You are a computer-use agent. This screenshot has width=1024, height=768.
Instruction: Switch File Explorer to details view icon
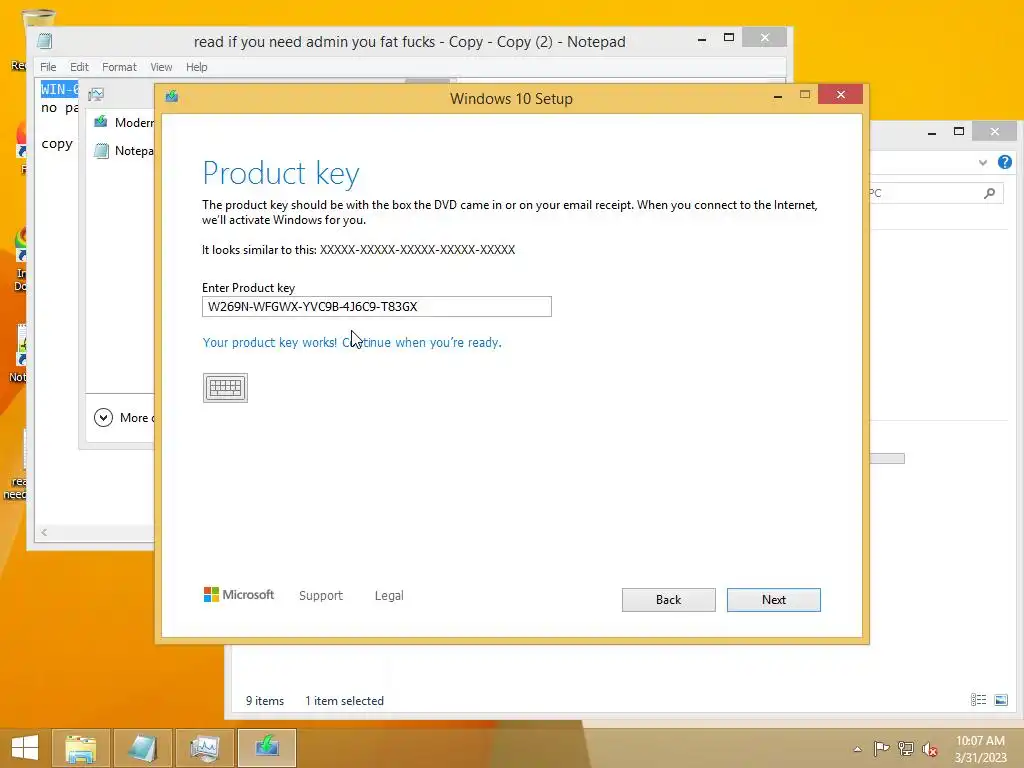(x=978, y=700)
